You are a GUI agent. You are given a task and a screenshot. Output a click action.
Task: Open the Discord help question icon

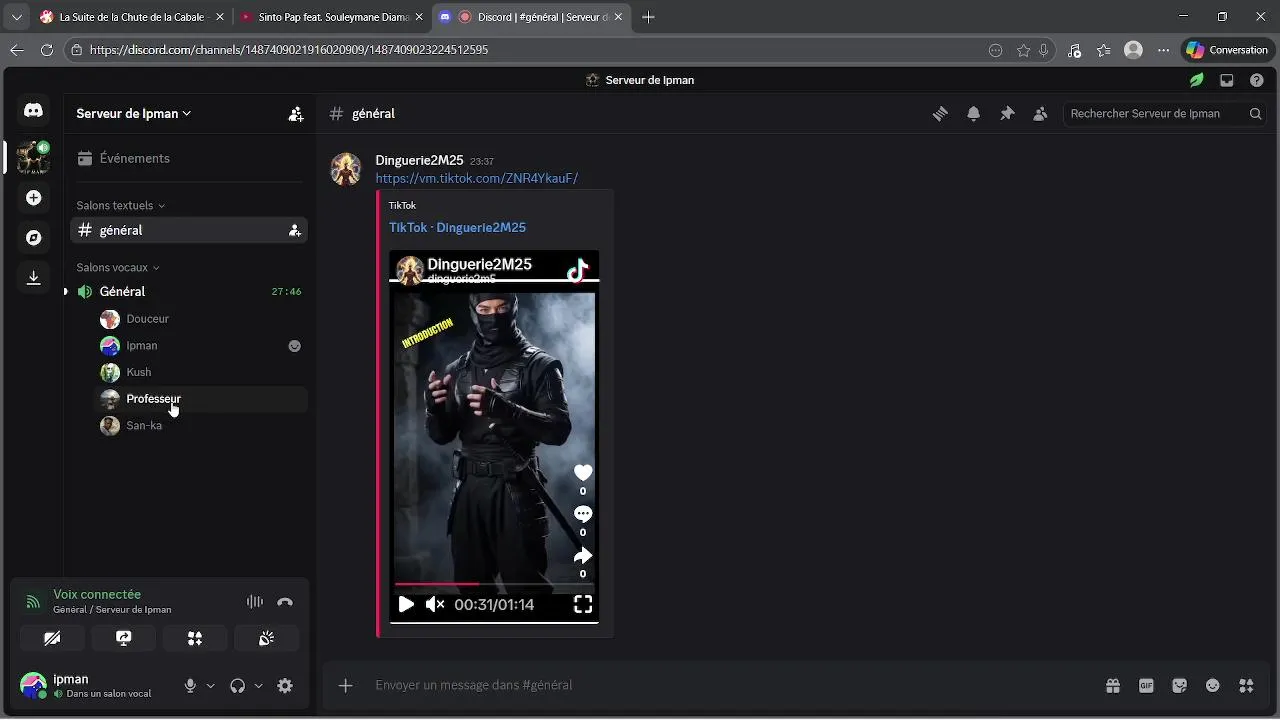click(x=1257, y=80)
